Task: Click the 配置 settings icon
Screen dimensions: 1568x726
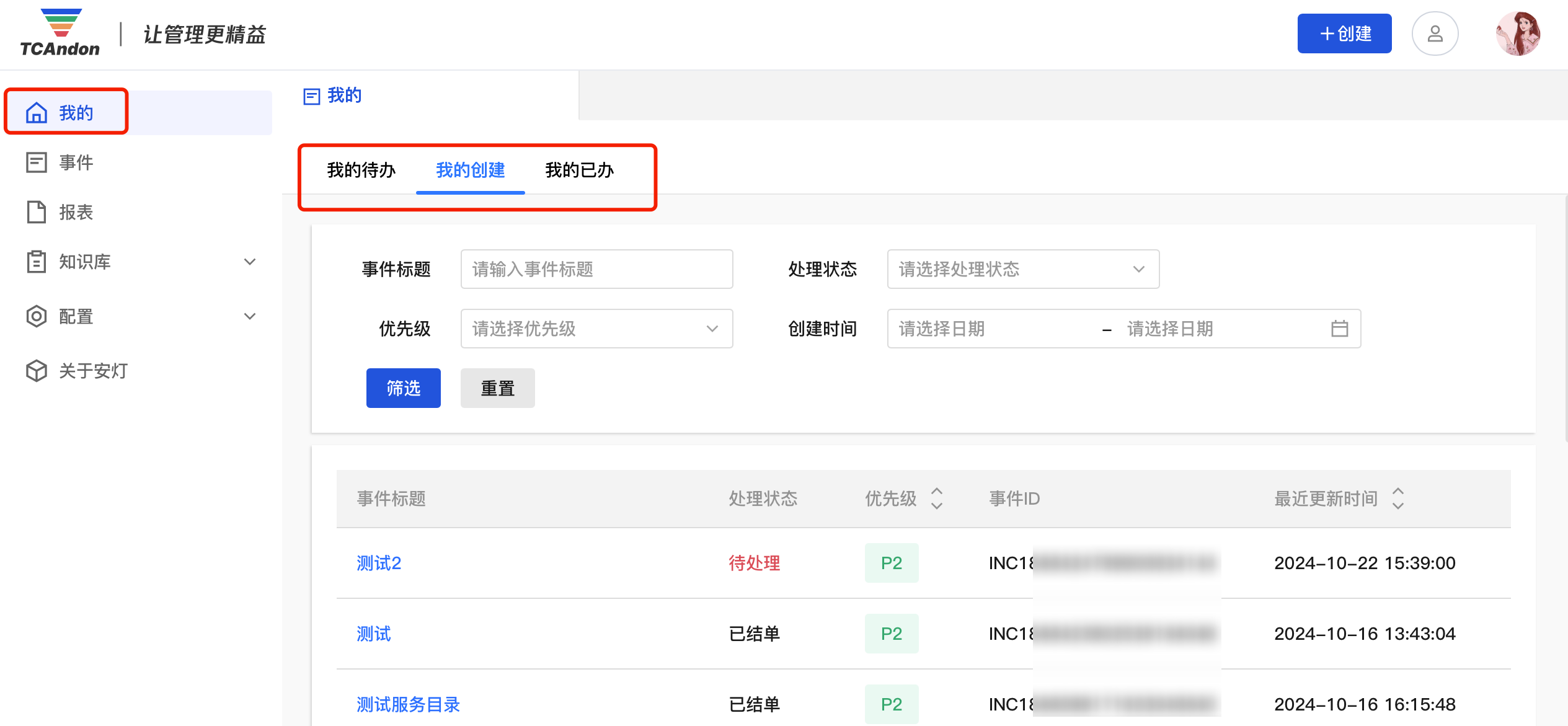Action: (x=37, y=316)
